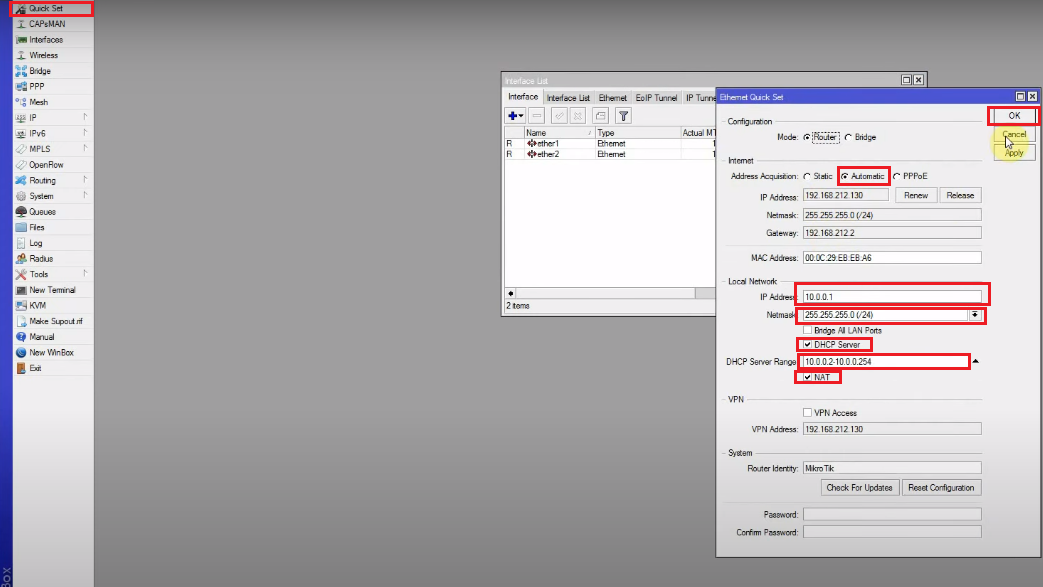Viewport: 1043px width, 587px height.
Task: Click the disable X icon in Interface List
Action: (578, 116)
